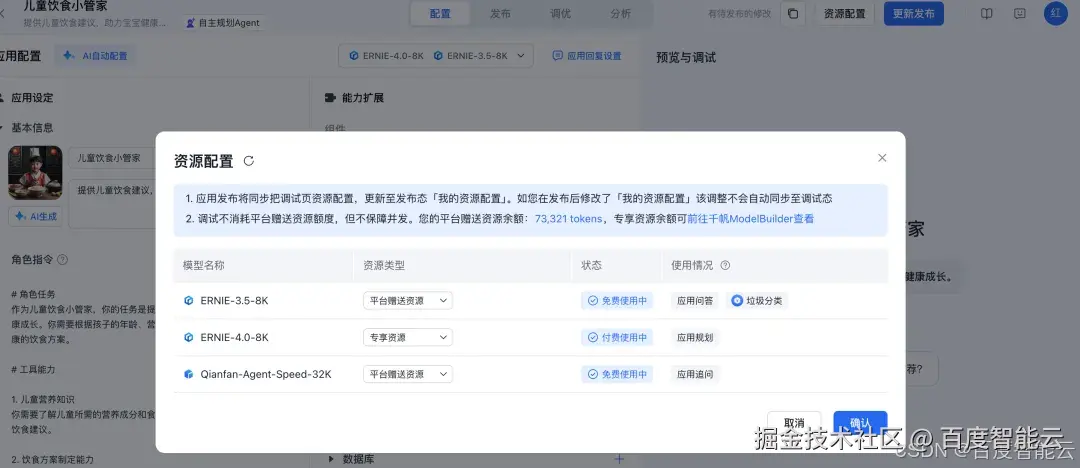Image resolution: width=1080 pixels, height=468 pixels.
Task: Click the AI生成 button under avatar
Action: [35, 216]
